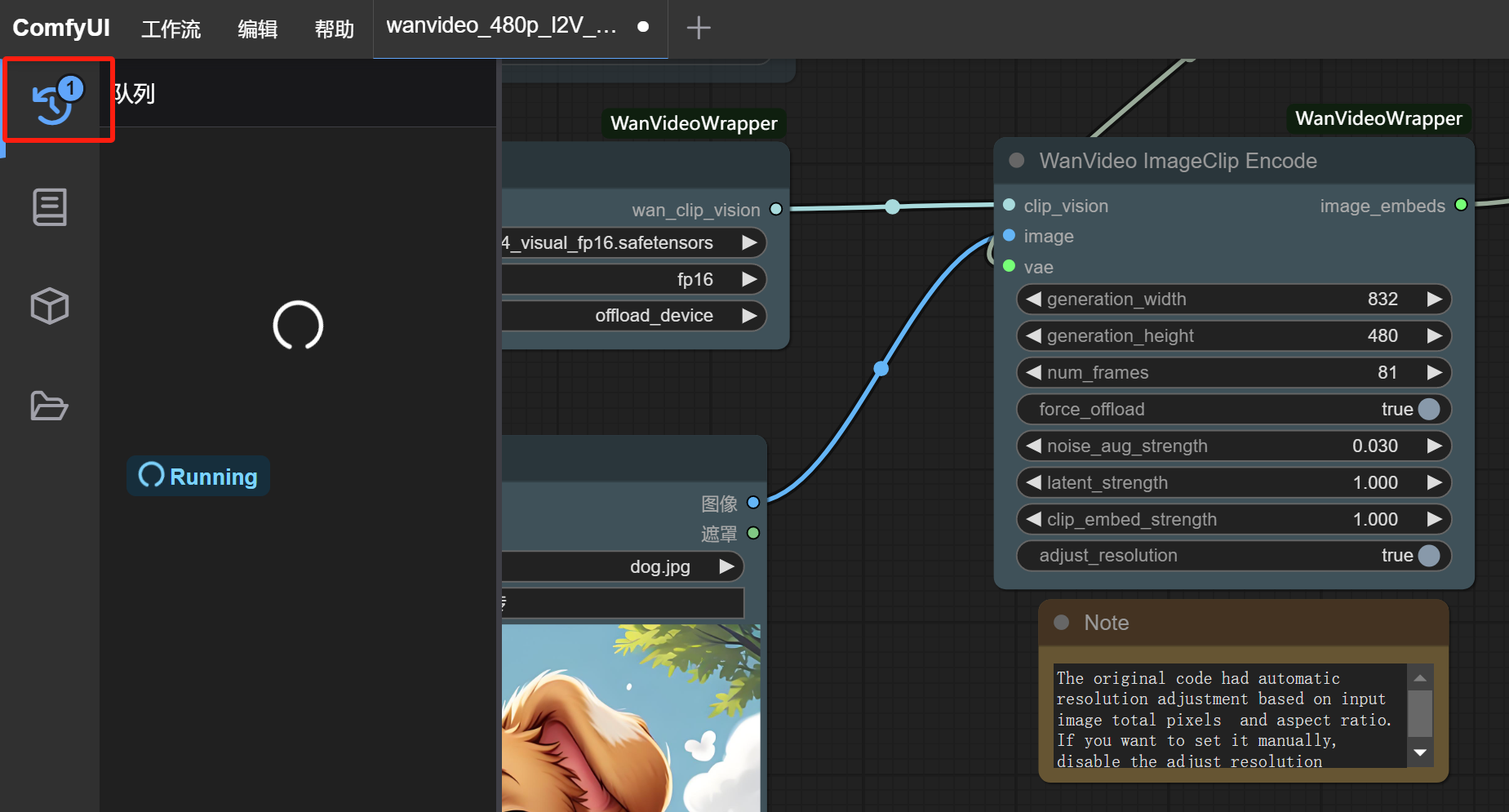Open the 工作流 menu
Screen dimensions: 1509x812
coord(171,29)
